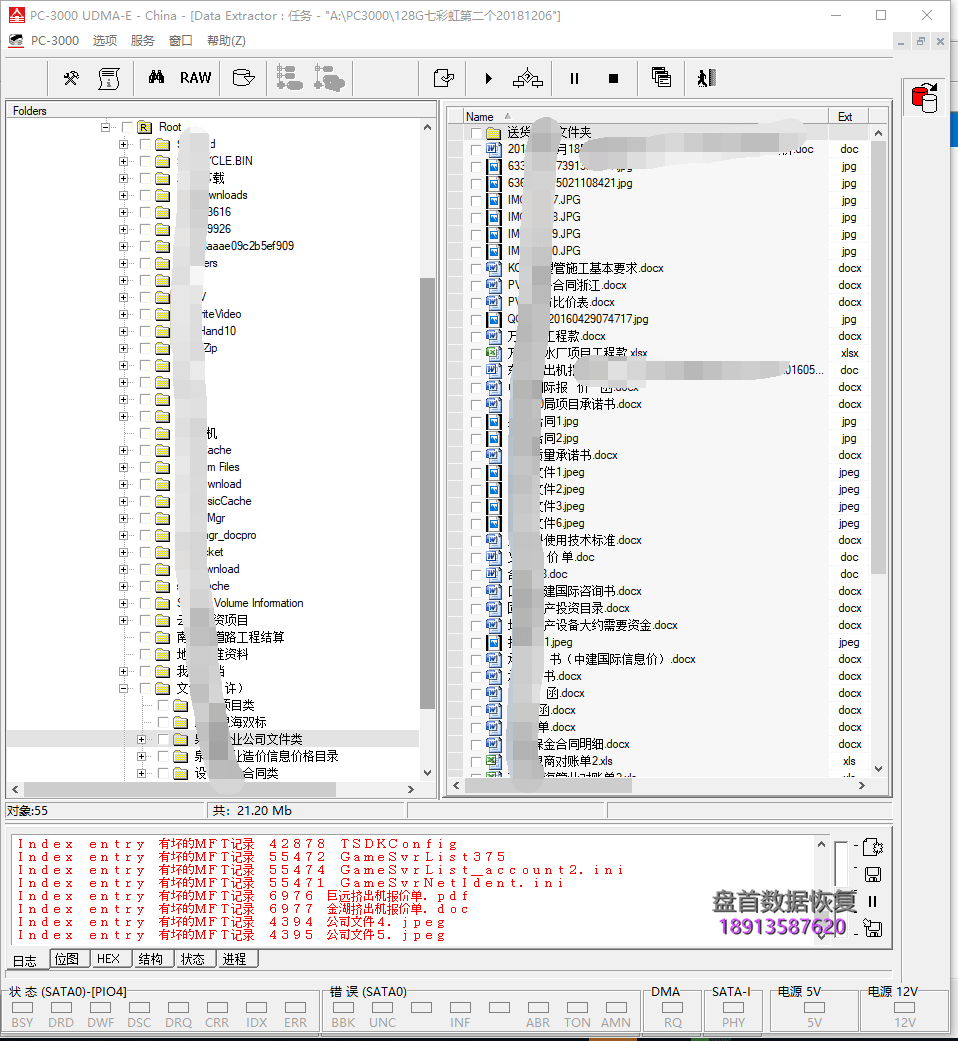Click the log settings gear document icon
This screenshot has height=1041, width=958.
[x=872, y=847]
